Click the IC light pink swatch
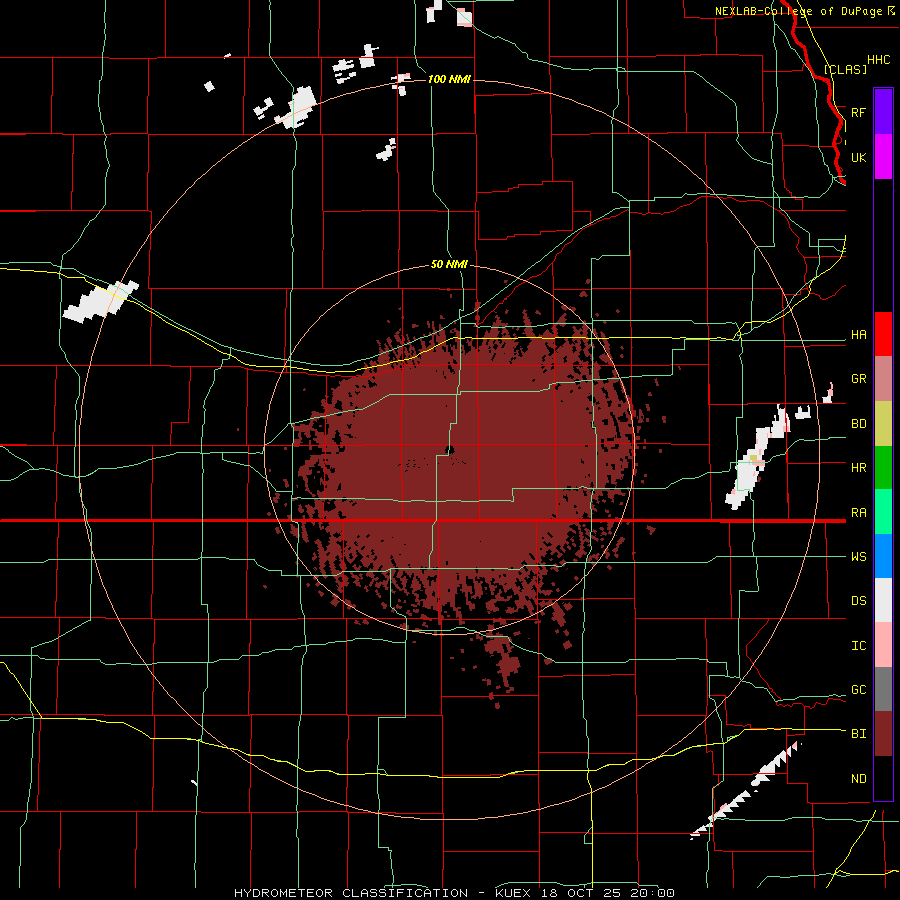This screenshot has height=900, width=900. click(883, 645)
